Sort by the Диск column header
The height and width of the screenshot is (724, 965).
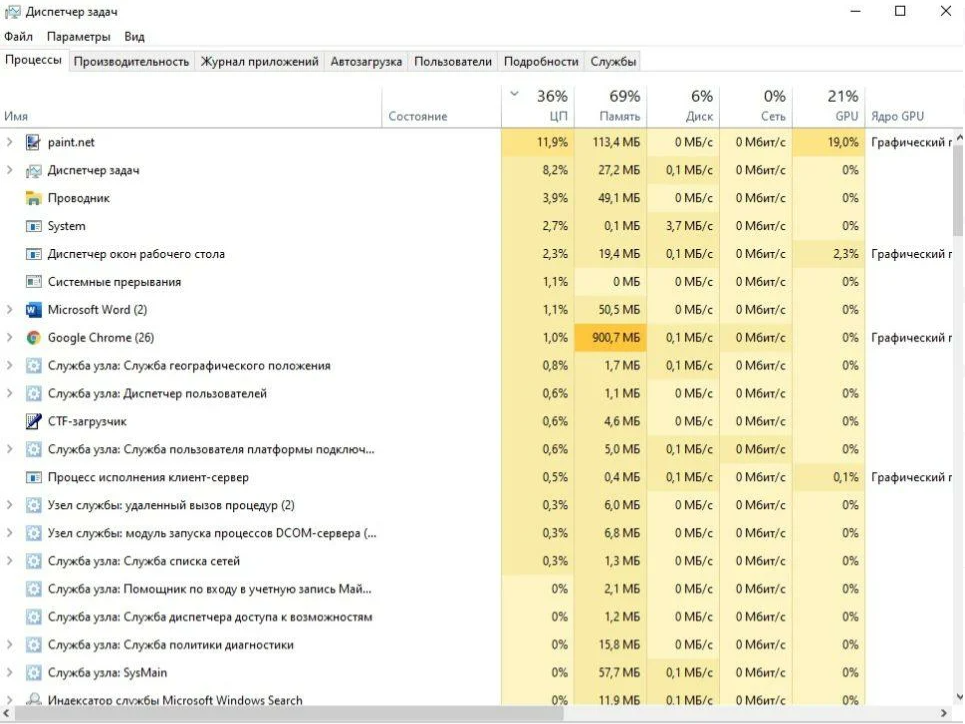683,106
